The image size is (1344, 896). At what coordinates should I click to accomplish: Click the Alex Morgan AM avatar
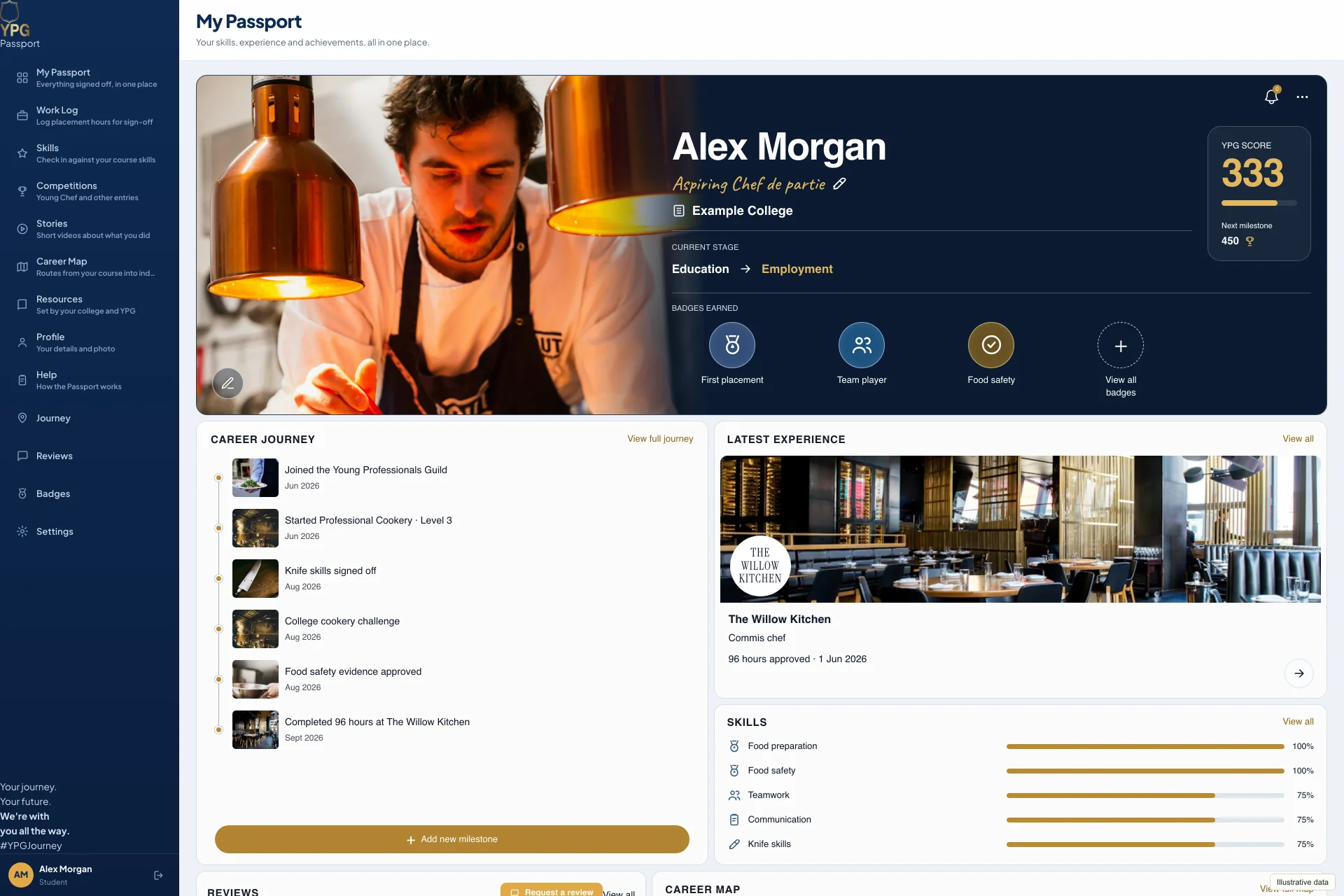click(x=21, y=875)
